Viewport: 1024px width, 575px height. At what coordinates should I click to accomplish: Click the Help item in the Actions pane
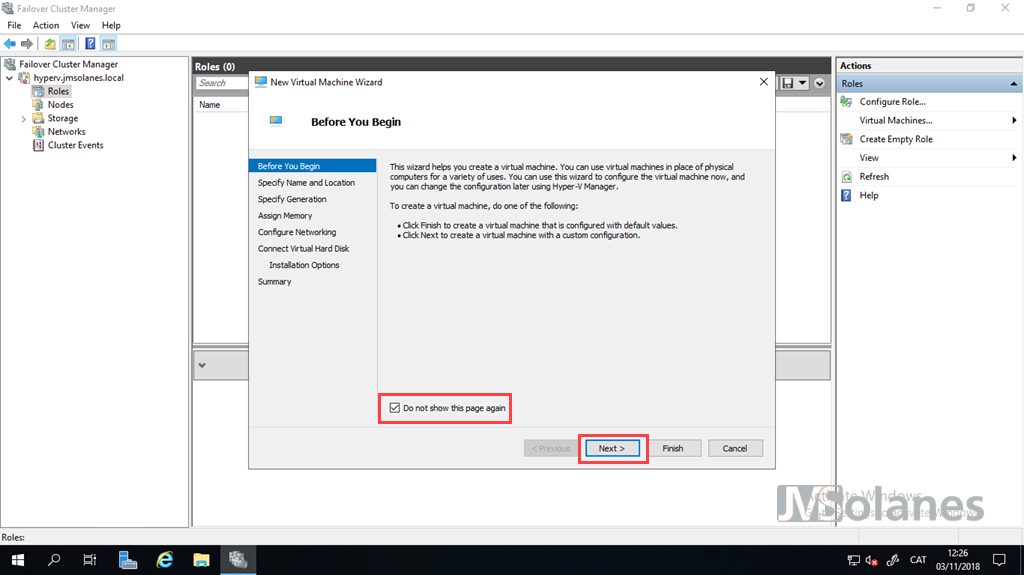tap(869, 195)
